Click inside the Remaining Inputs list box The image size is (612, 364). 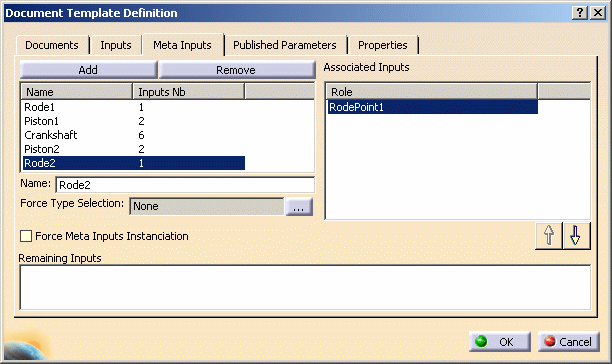305,288
